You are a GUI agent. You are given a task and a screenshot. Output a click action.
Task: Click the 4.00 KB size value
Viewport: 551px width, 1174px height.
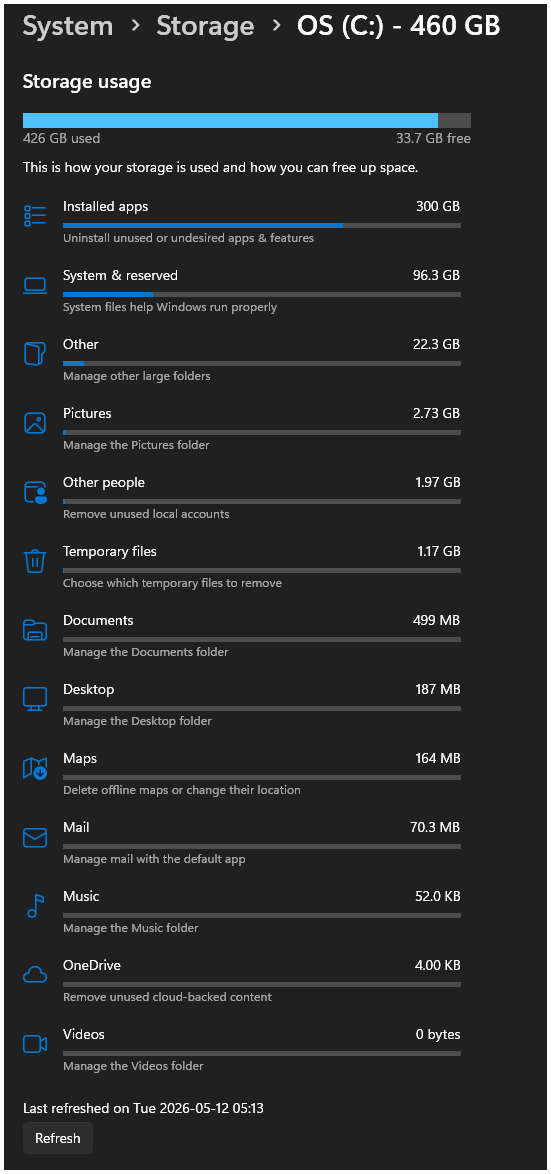pyautogui.click(x=437, y=965)
